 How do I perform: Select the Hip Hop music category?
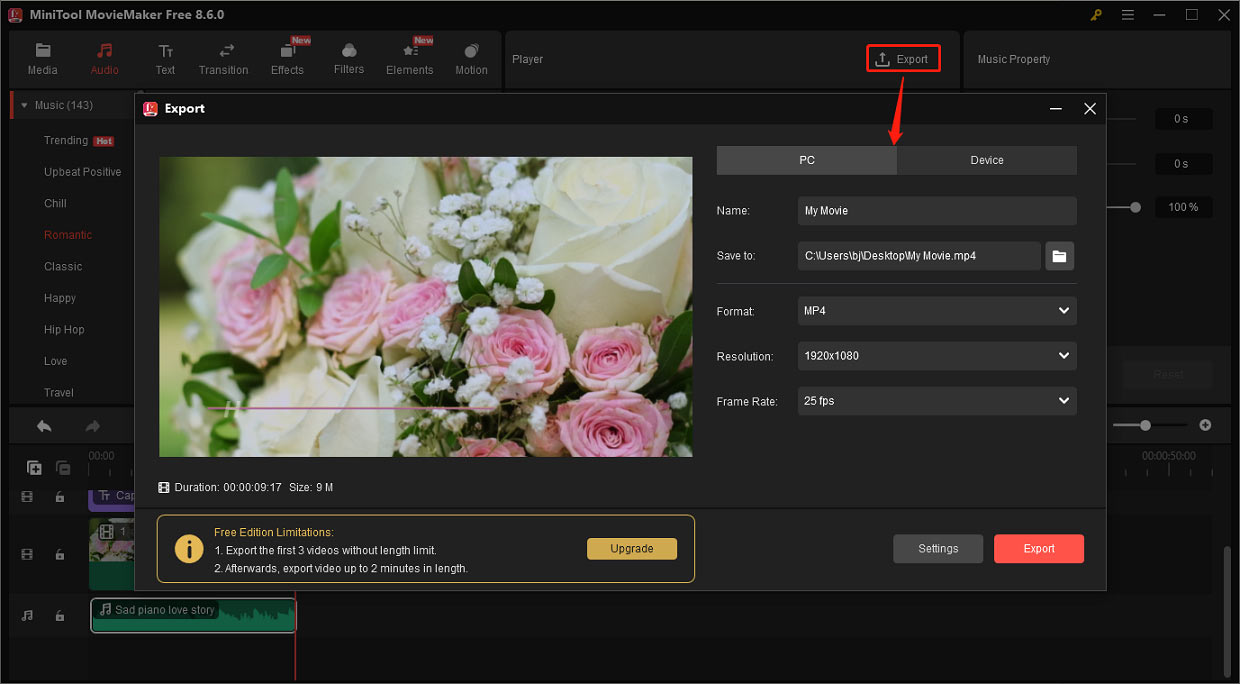[64, 330]
